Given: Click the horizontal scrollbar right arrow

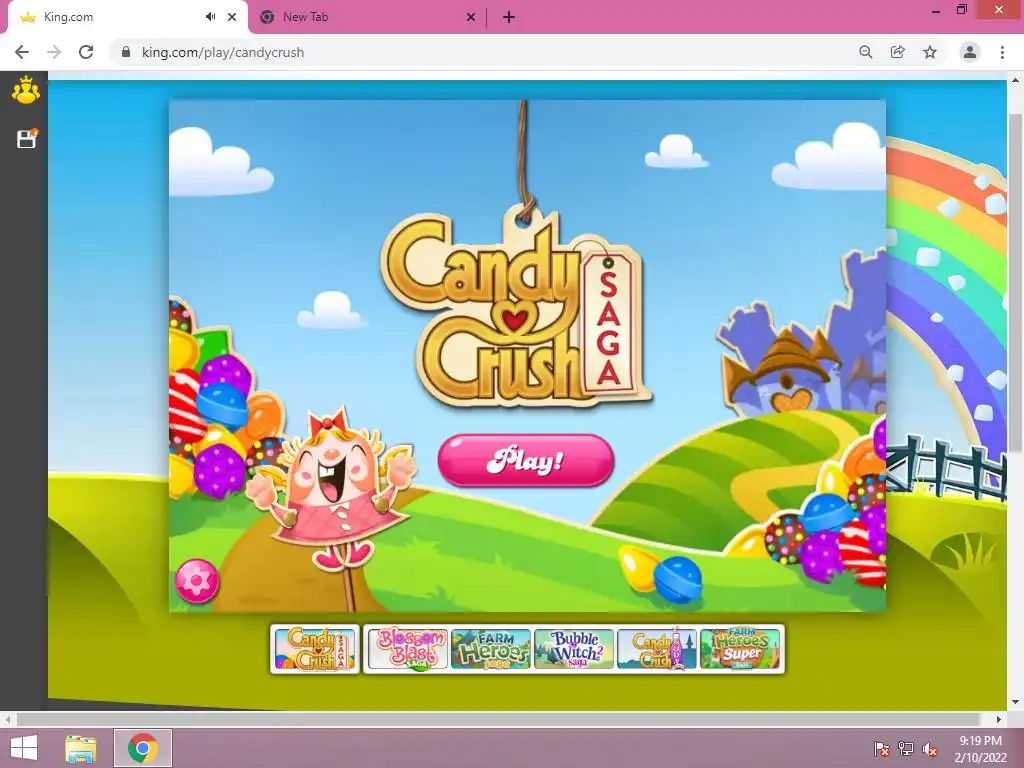Looking at the screenshot, I should pyautogui.click(x=999, y=719).
